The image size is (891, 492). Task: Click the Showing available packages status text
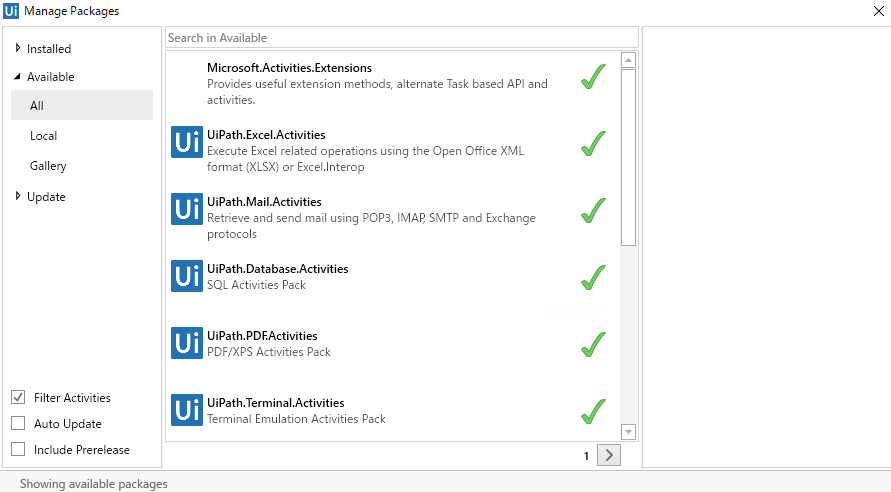pyautogui.click(x=94, y=483)
